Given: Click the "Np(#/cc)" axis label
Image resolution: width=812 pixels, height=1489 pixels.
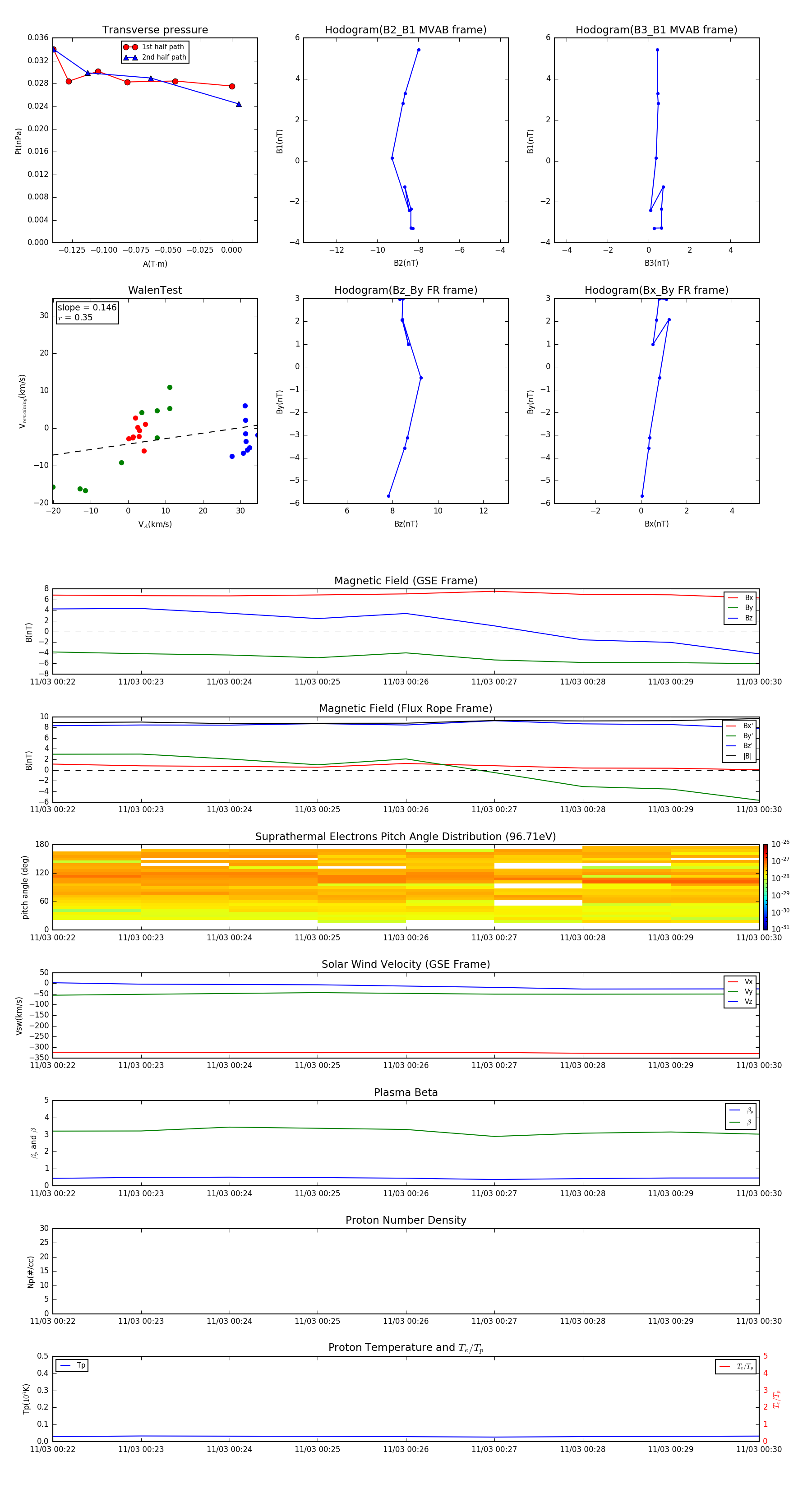Looking at the screenshot, I should pyautogui.click(x=31, y=1272).
